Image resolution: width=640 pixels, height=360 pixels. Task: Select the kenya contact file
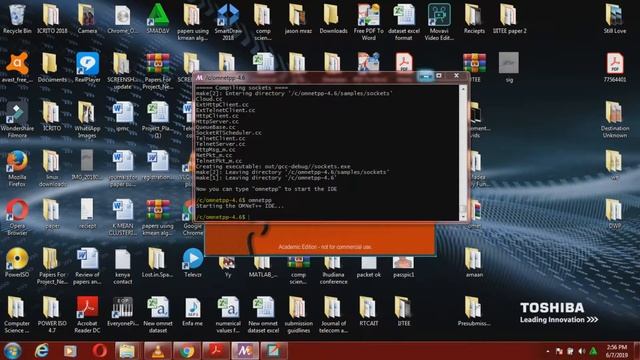click(x=122, y=266)
